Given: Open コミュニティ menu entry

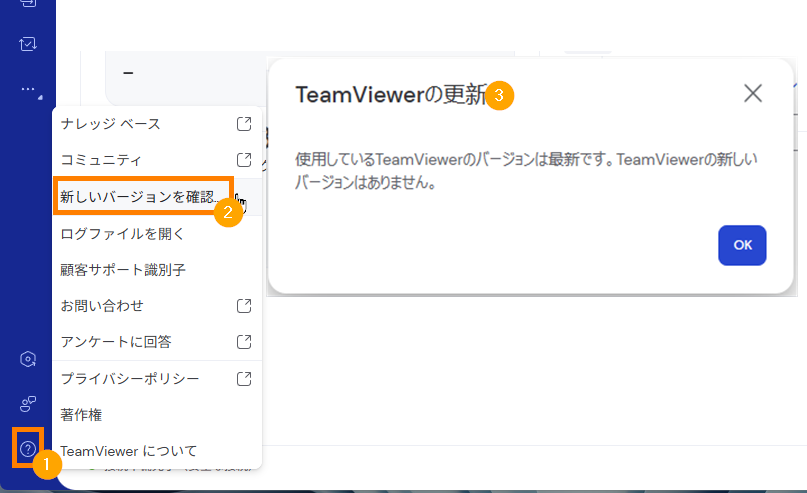Looking at the screenshot, I should tap(157, 160).
